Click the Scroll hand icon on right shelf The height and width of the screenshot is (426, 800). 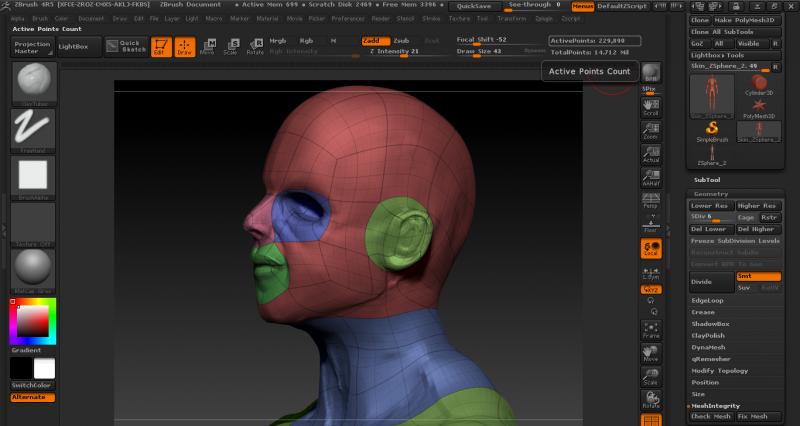click(x=651, y=107)
